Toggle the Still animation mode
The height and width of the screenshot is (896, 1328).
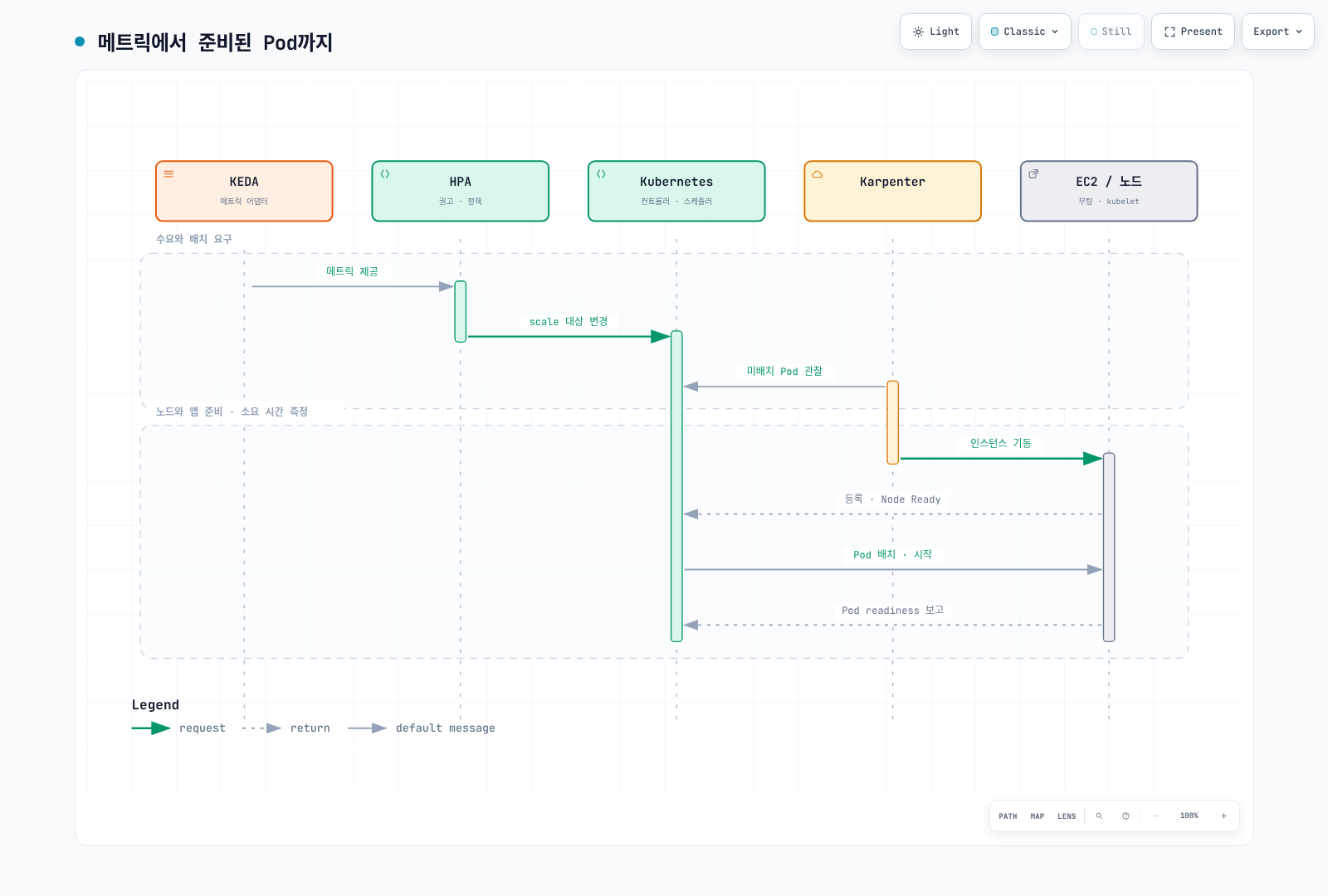(1111, 32)
